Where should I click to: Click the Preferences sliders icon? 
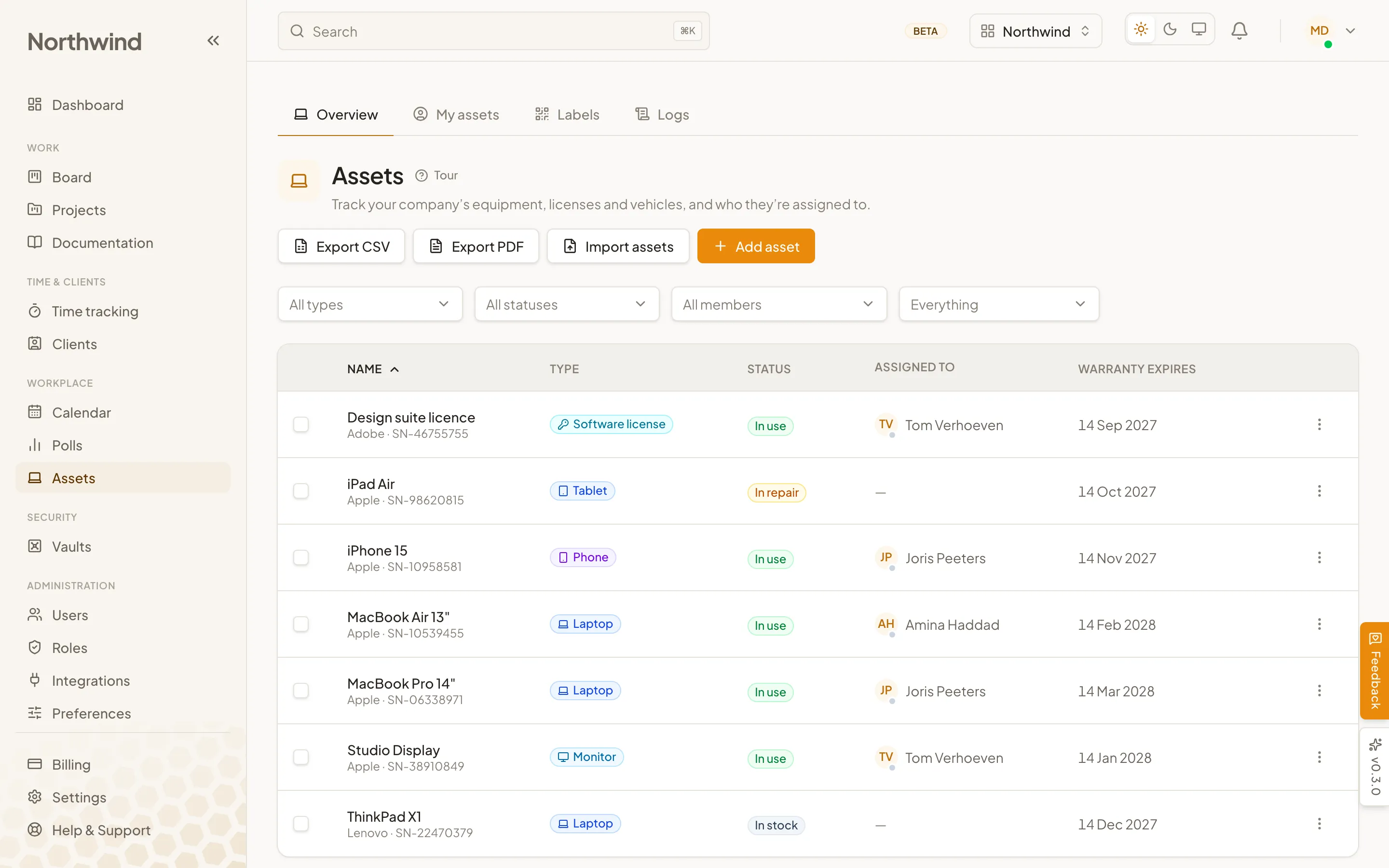[x=34, y=712]
